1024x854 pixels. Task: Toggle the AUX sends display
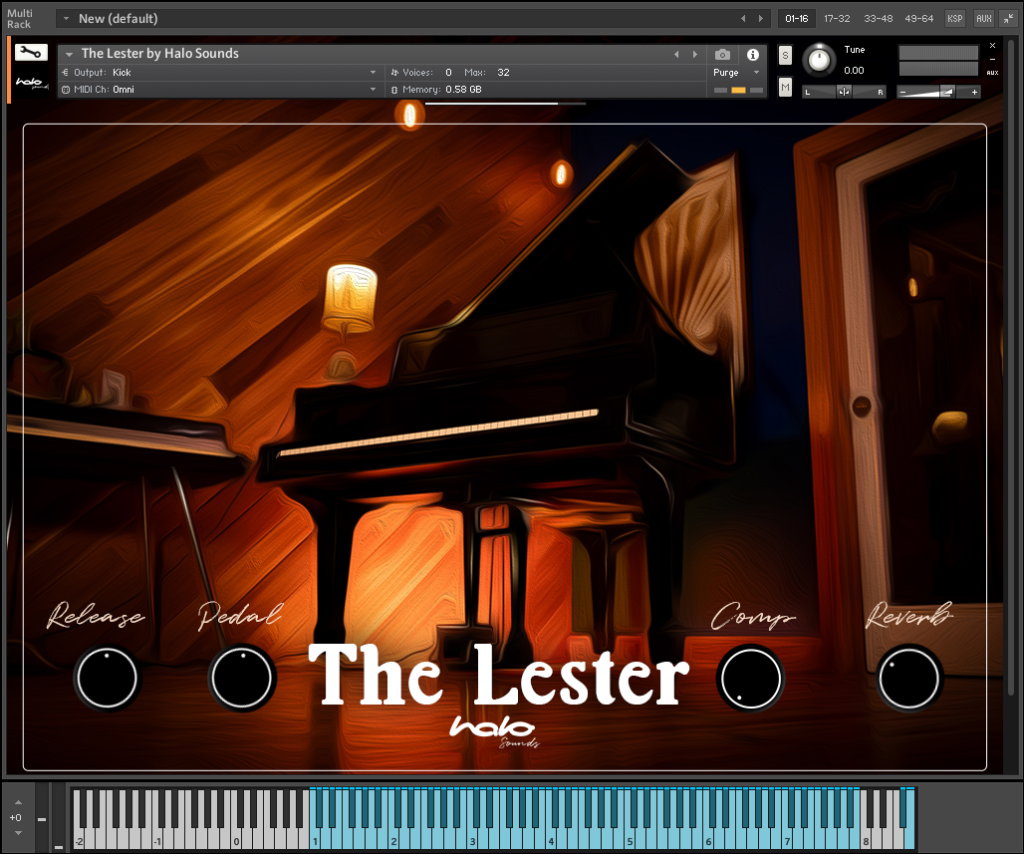991,73
